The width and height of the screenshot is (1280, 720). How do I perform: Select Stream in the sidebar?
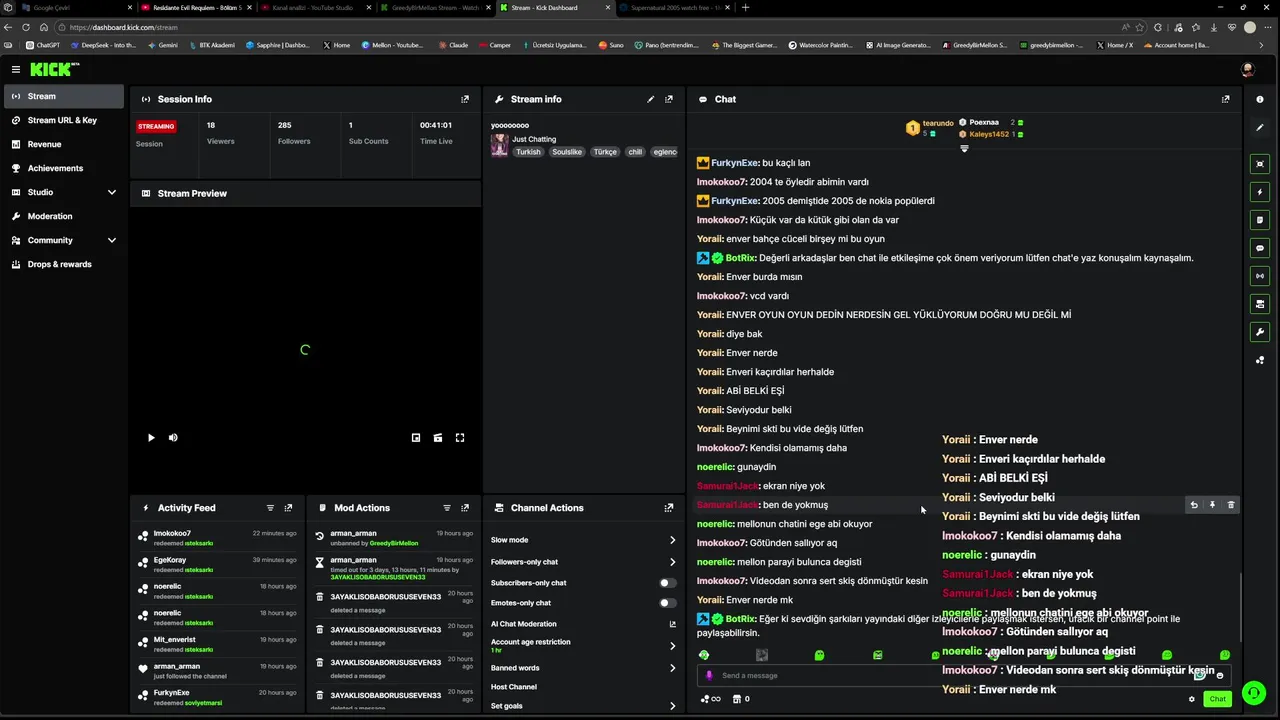pos(64,96)
